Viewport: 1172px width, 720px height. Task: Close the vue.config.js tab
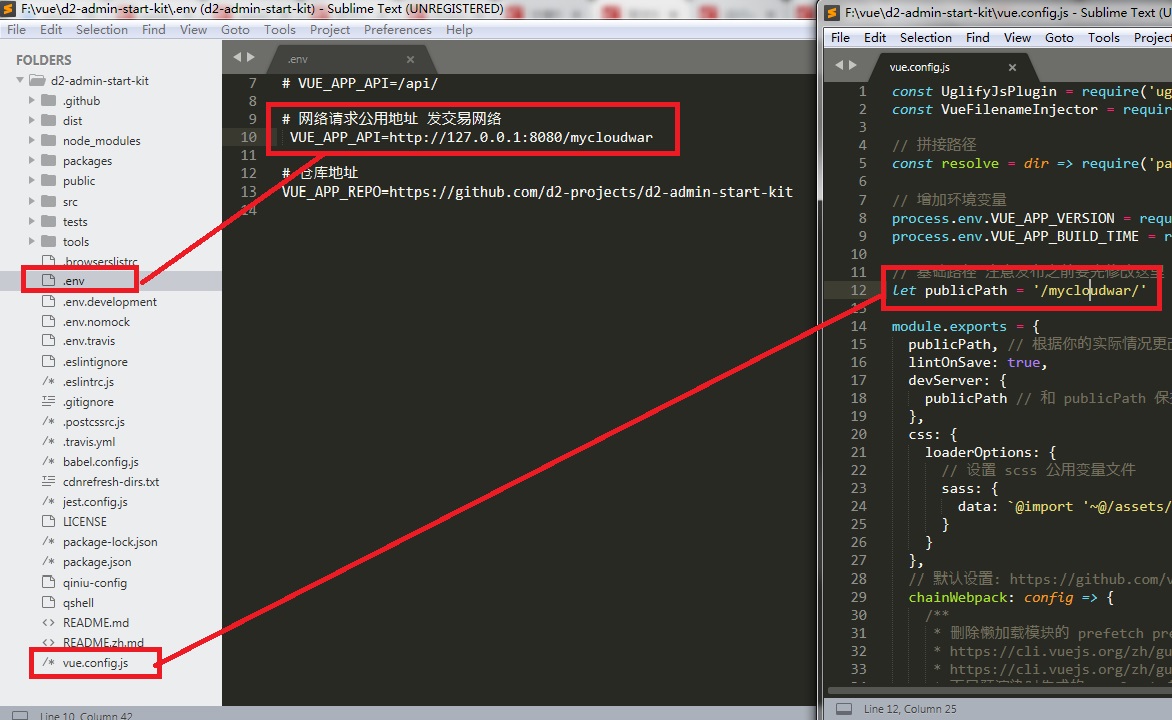coord(1012,66)
